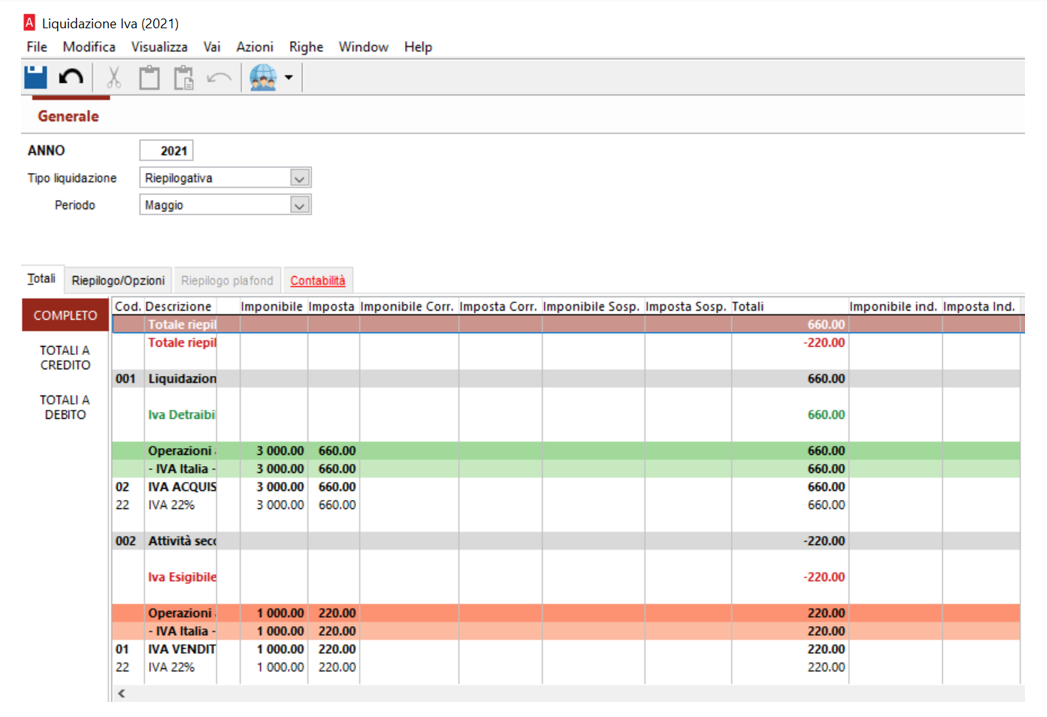Viewport: 1047px width, 717px height.
Task: Open the arrow next to the globe icon
Action: tap(288, 77)
